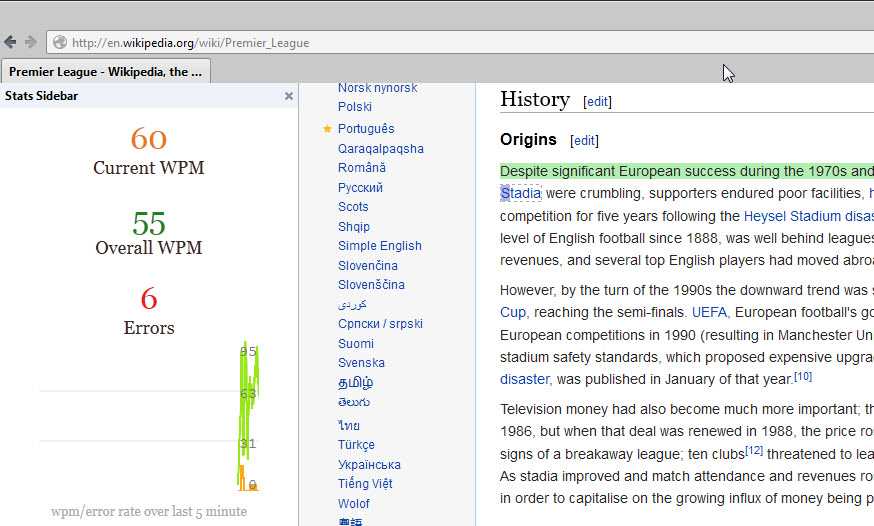Image resolution: width=874 pixels, height=526 pixels.
Task: Open the Svenska language link
Action: [361, 363]
